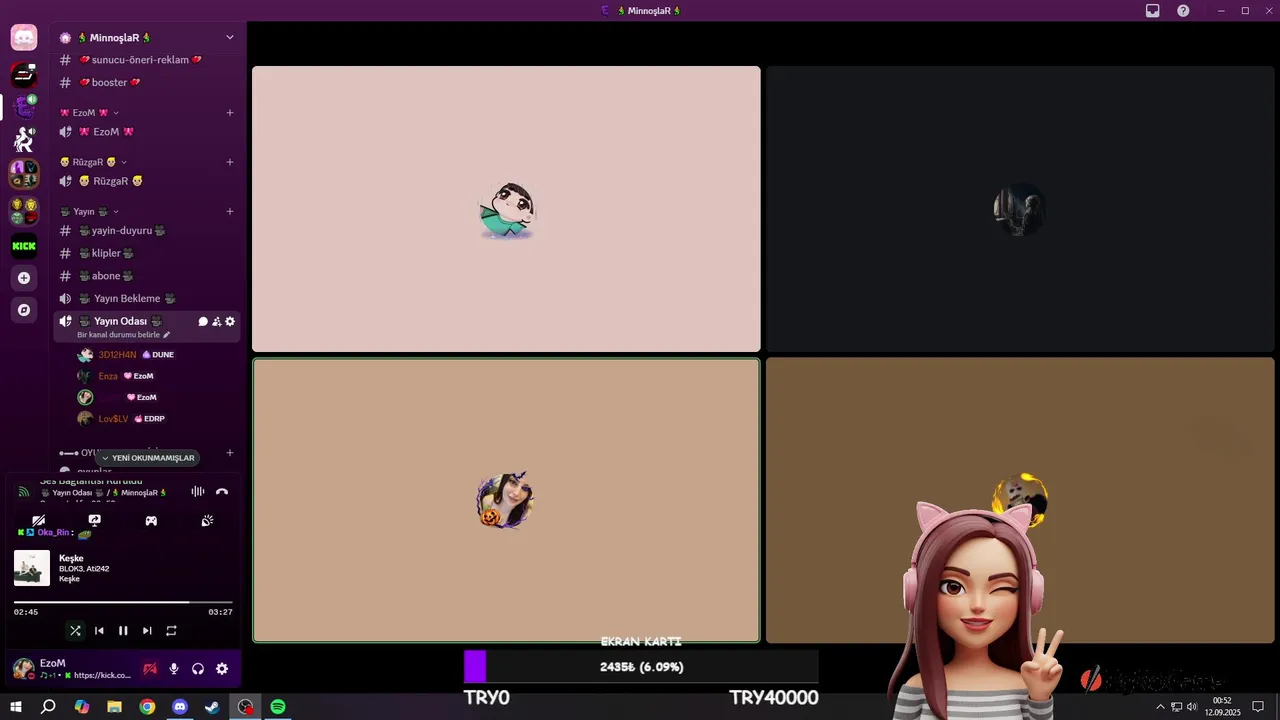The width and height of the screenshot is (1280, 720).
Task: Toggle repeat in Spotify player
Action: coord(171,630)
